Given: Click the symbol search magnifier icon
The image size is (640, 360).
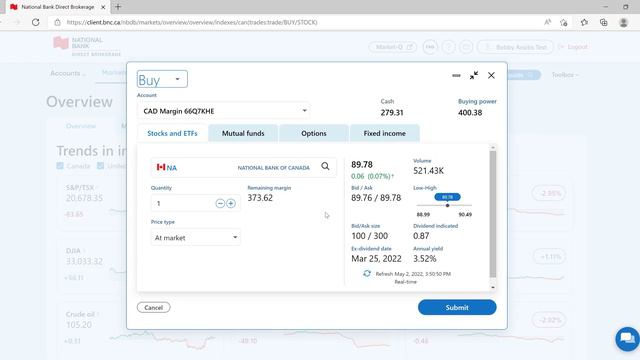Looking at the screenshot, I should pyautogui.click(x=325, y=166).
